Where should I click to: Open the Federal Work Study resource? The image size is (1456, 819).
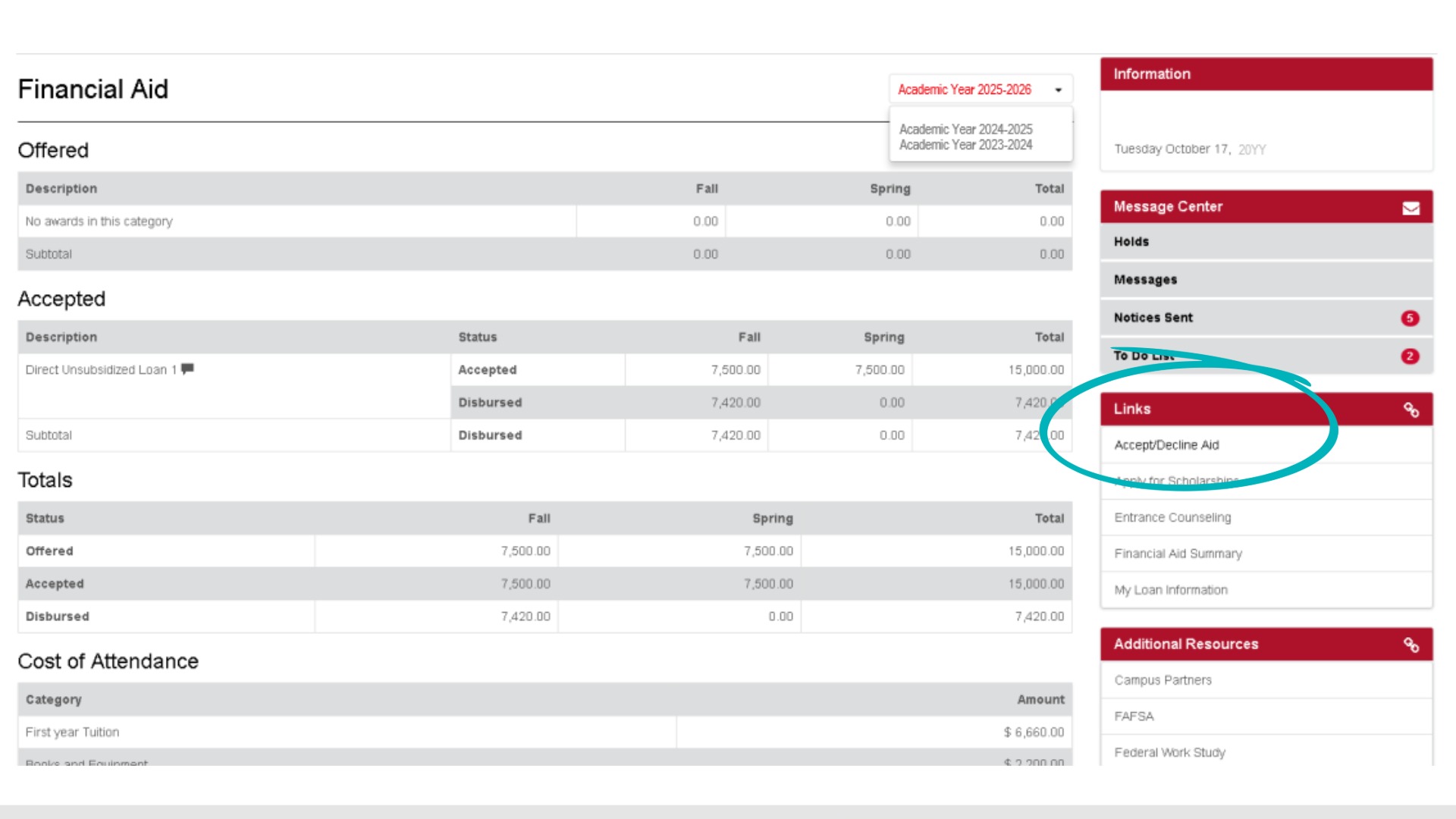(x=1169, y=752)
